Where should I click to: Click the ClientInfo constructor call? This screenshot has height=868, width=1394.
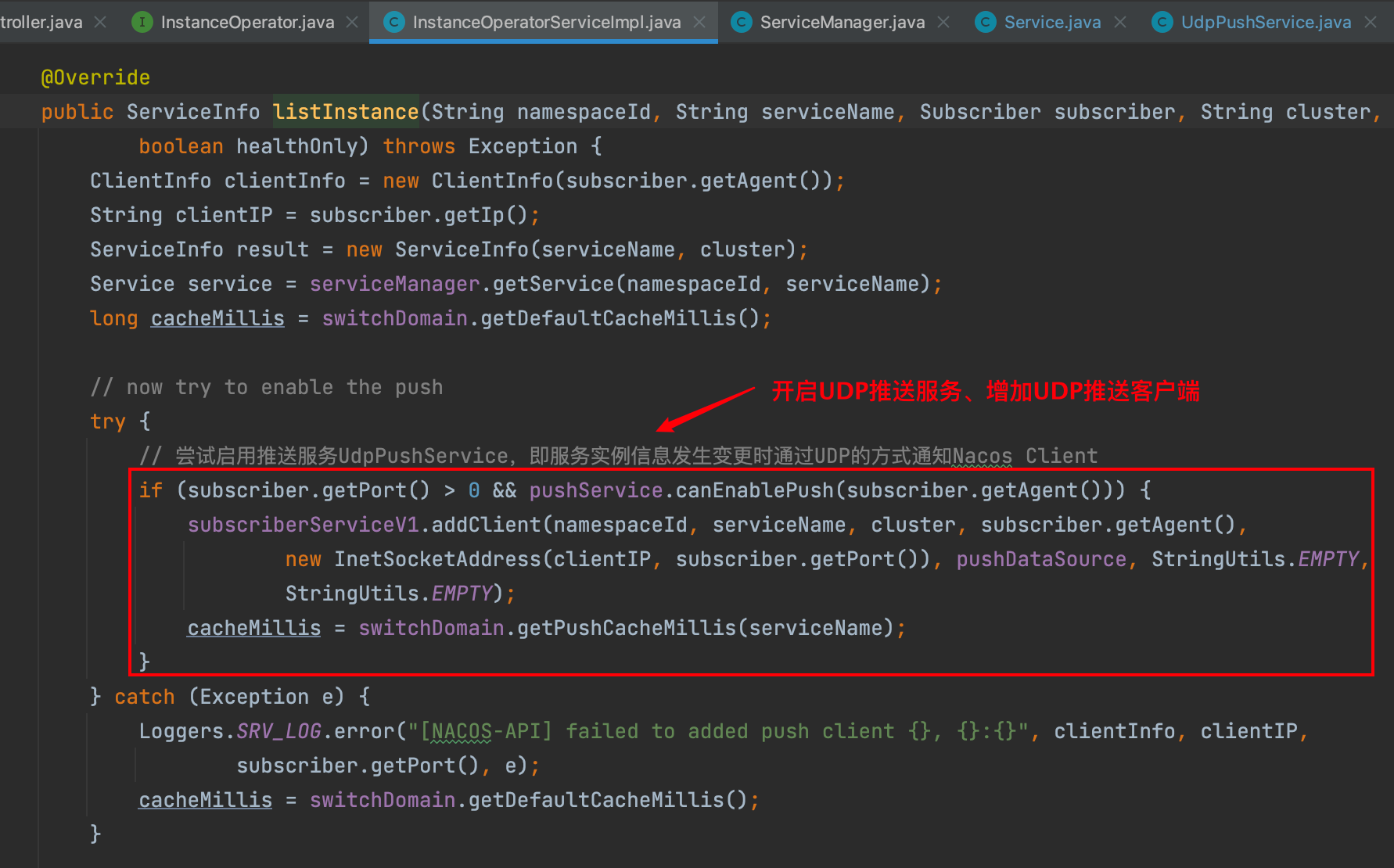tap(492, 181)
